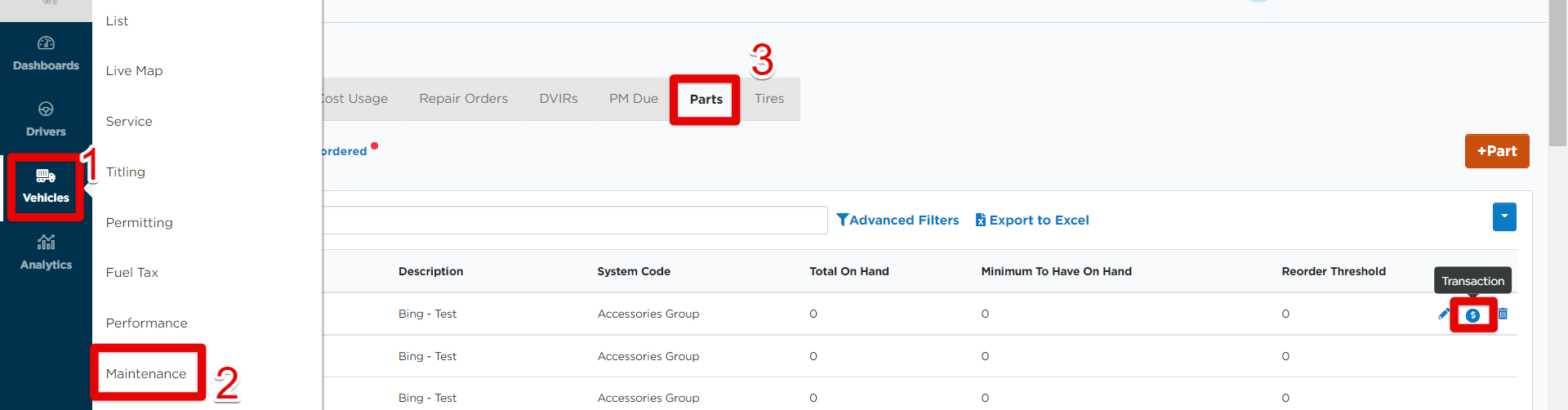Select Maintenance from the Vehicles menu

(x=146, y=373)
